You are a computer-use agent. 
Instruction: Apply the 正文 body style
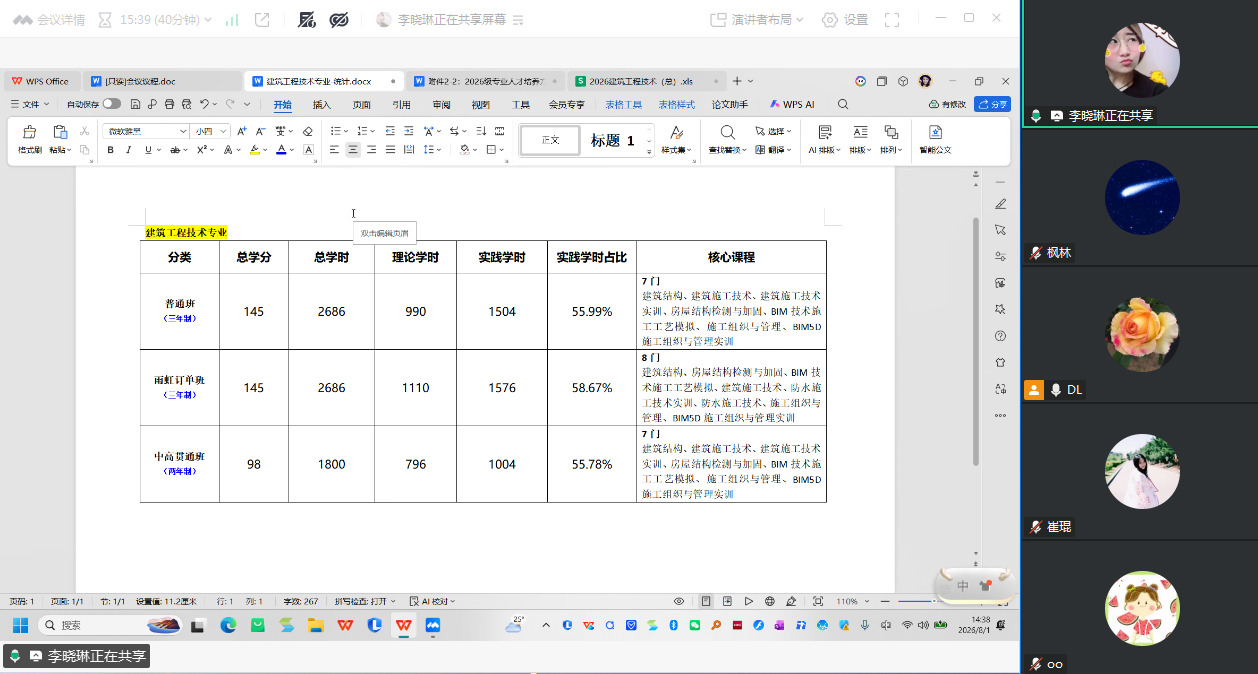pyautogui.click(x=550, y=141)
